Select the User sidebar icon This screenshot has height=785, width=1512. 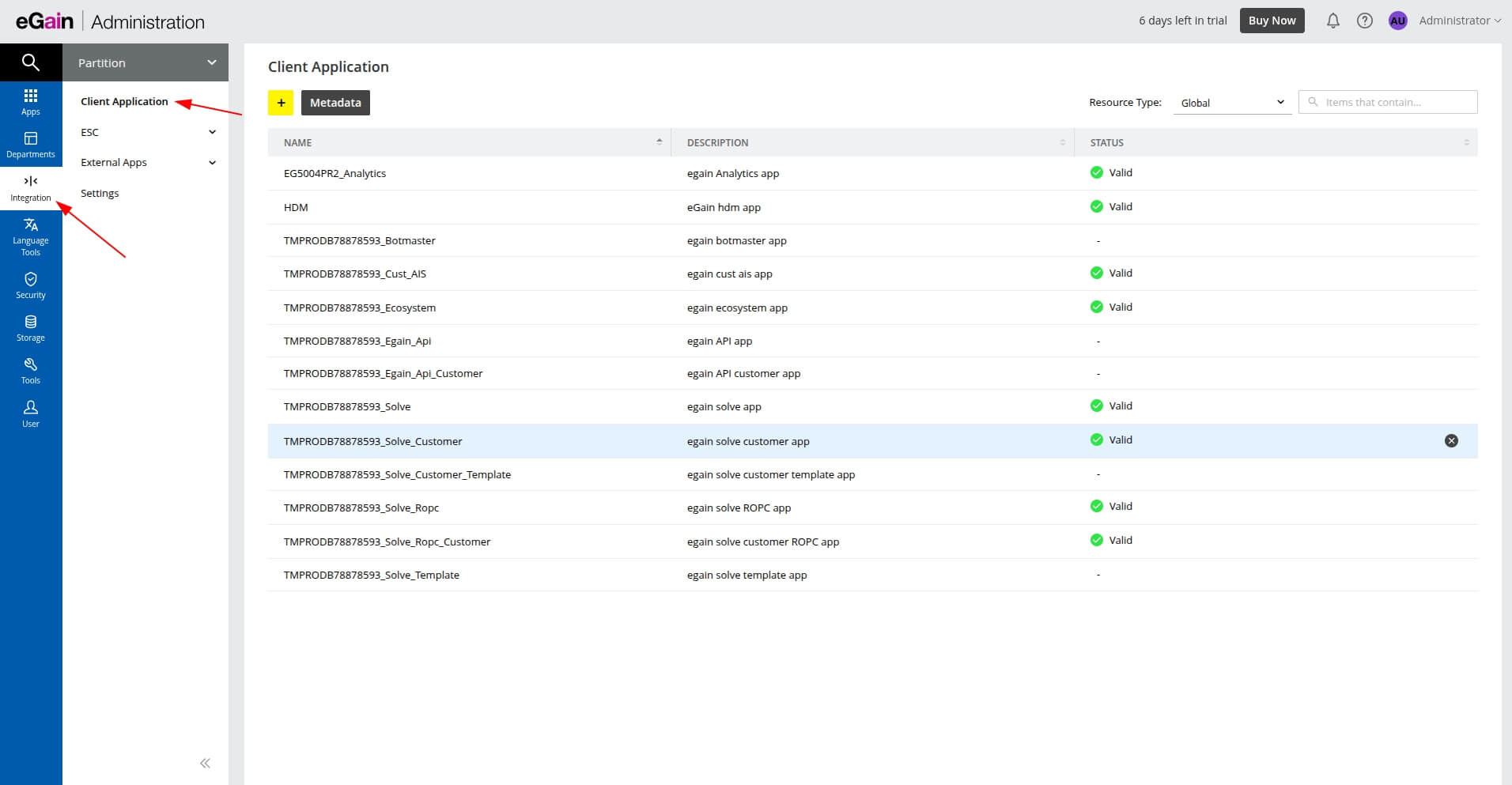(x=30, y=413)
